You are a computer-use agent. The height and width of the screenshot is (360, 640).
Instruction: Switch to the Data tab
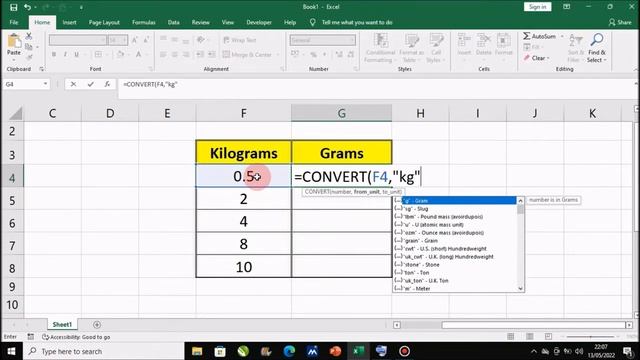tap(173, 22)
